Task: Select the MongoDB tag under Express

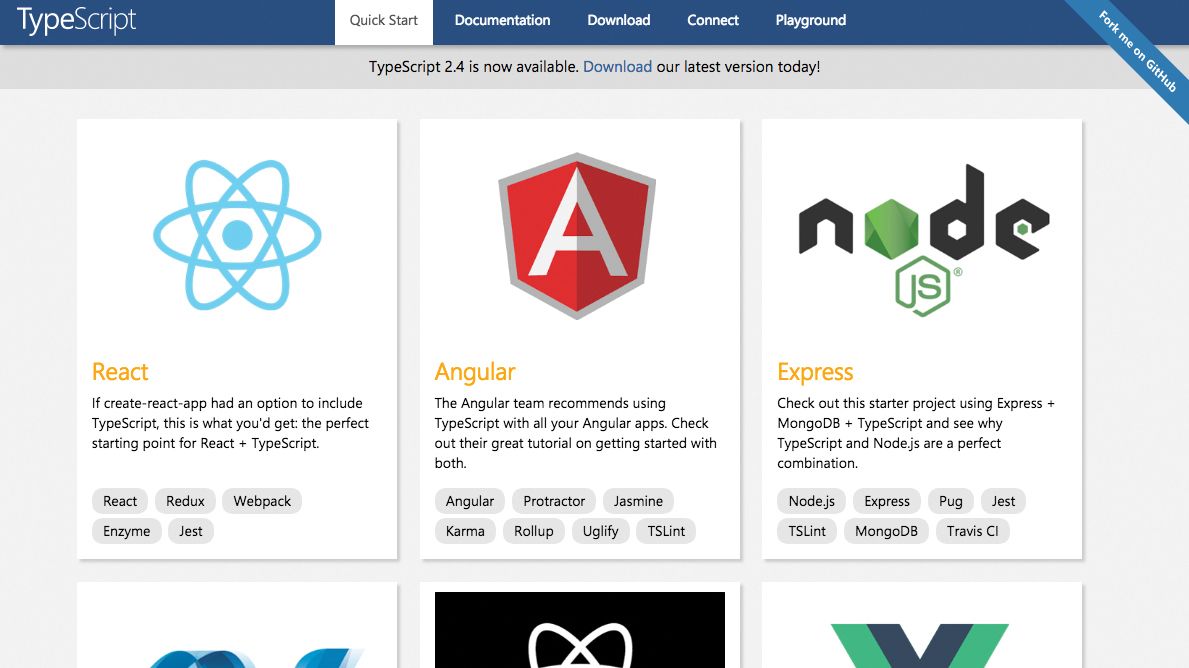Action: [886, 531]
